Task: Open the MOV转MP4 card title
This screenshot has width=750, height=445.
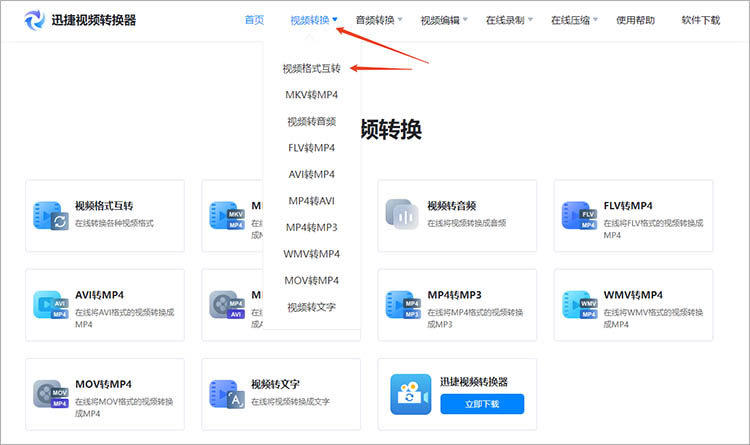Action: tap(103, 384)
